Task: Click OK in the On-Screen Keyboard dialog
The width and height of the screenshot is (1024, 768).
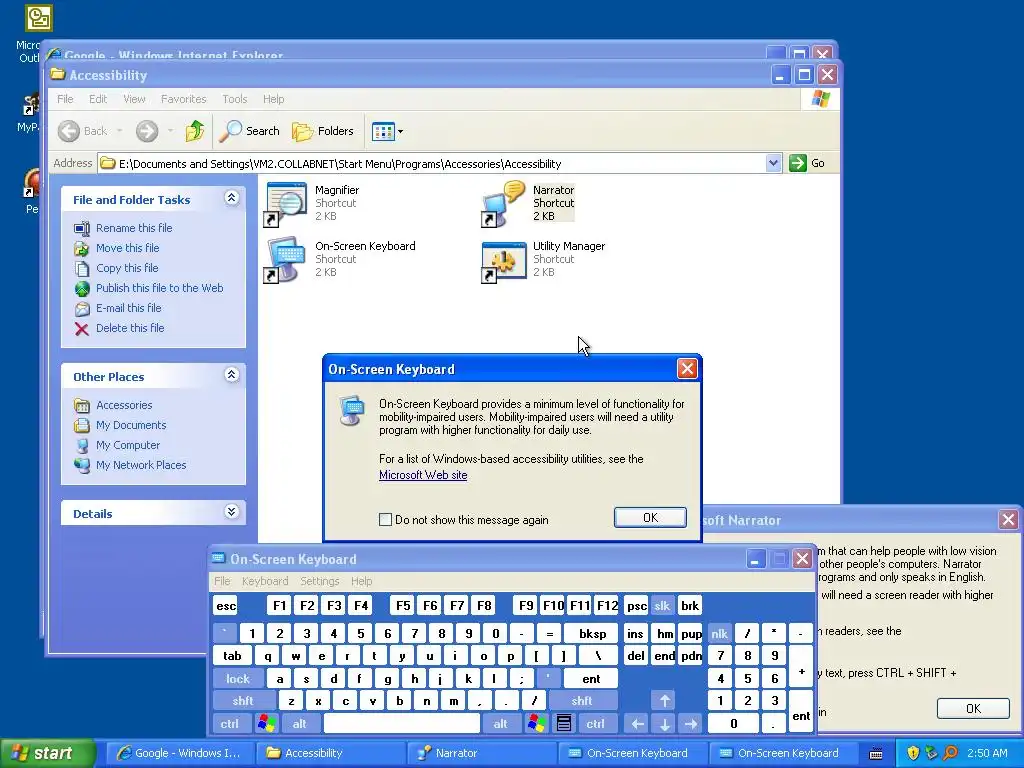Action: pos(650,517)
